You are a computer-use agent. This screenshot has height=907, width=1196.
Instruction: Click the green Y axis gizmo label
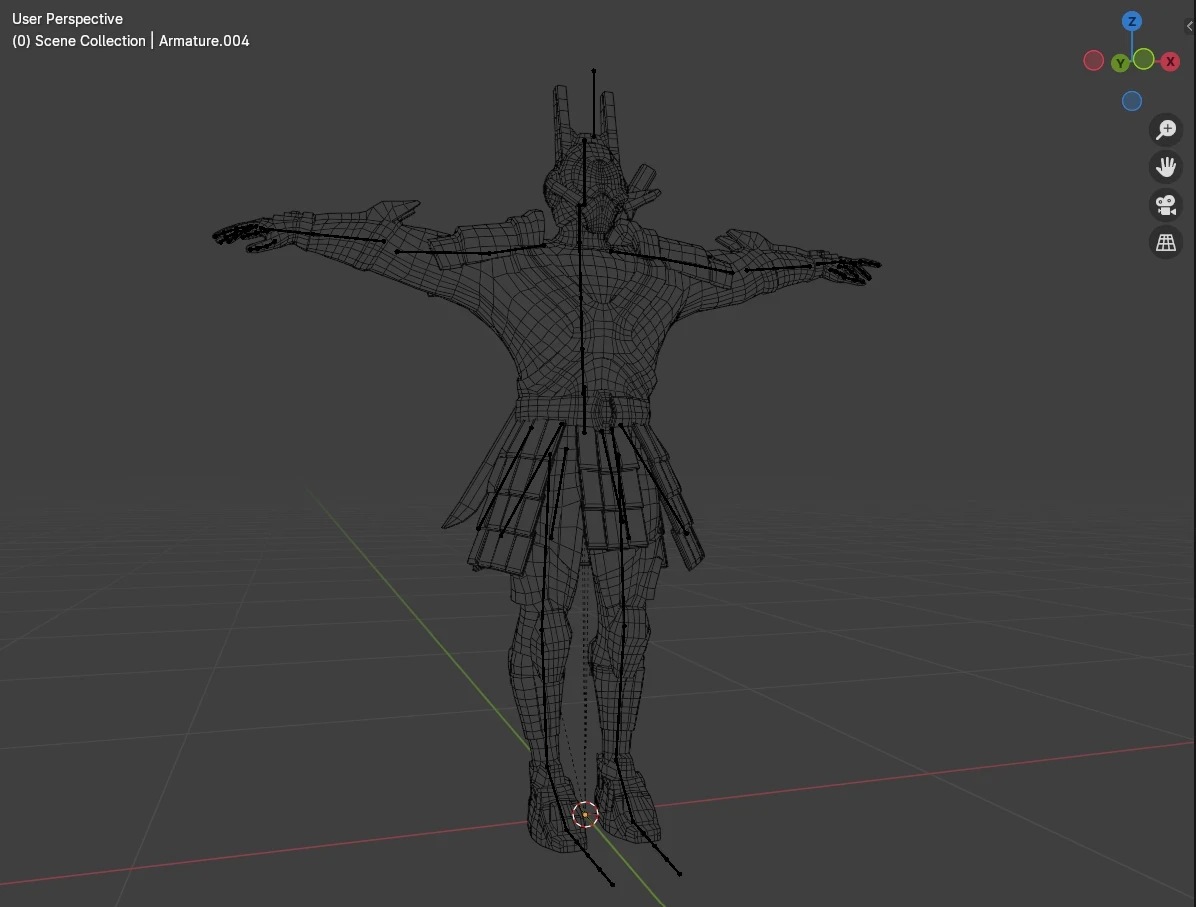point(1120,63)
